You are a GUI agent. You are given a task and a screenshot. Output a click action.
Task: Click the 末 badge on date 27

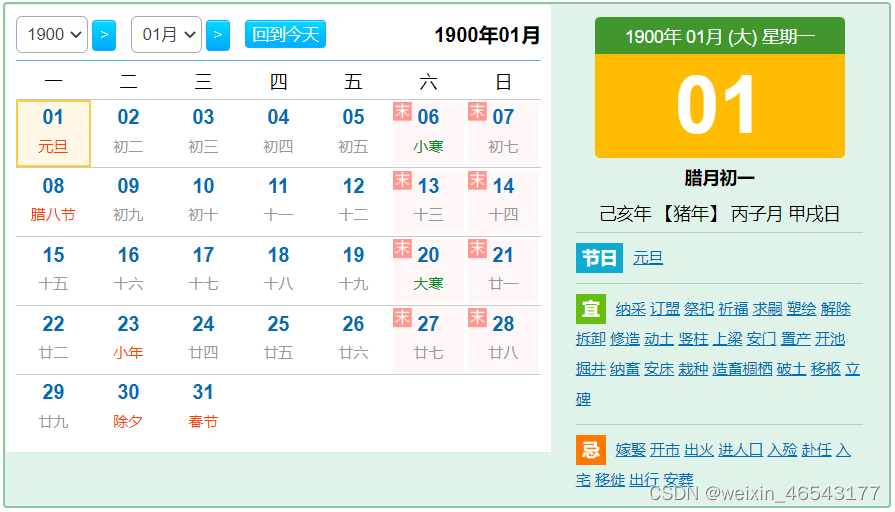(402, 318)
